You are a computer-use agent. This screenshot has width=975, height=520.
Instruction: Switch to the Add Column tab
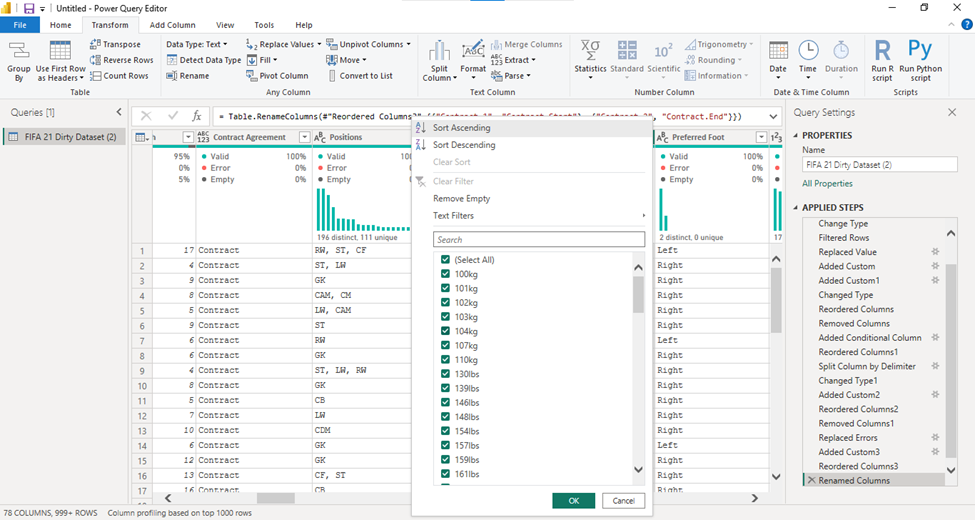click(x=172, y=25)
